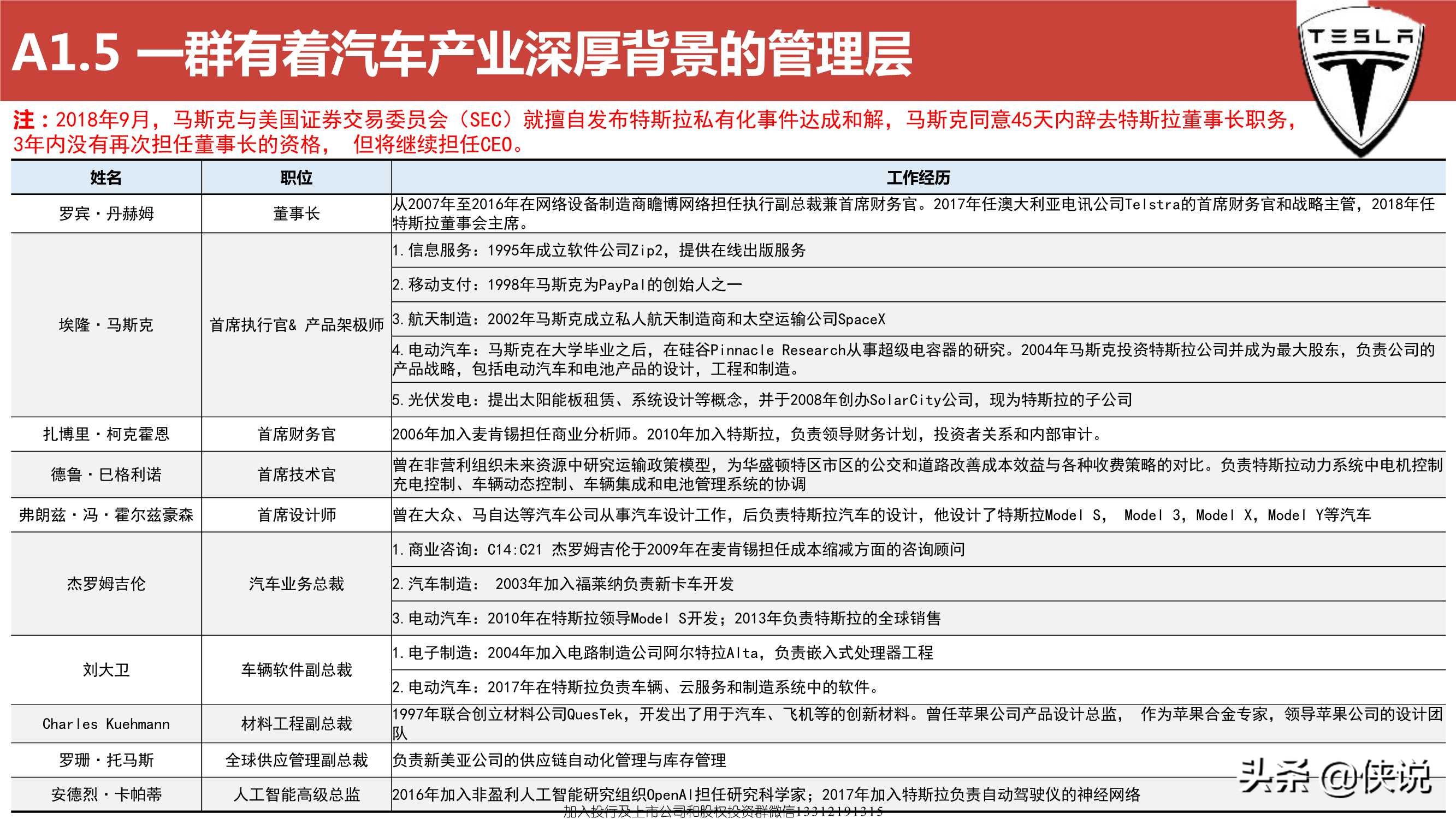This screenshot has height=819, width=1456.
Task: Click the 微信 contact text at bottom
Action: (724, 813)
